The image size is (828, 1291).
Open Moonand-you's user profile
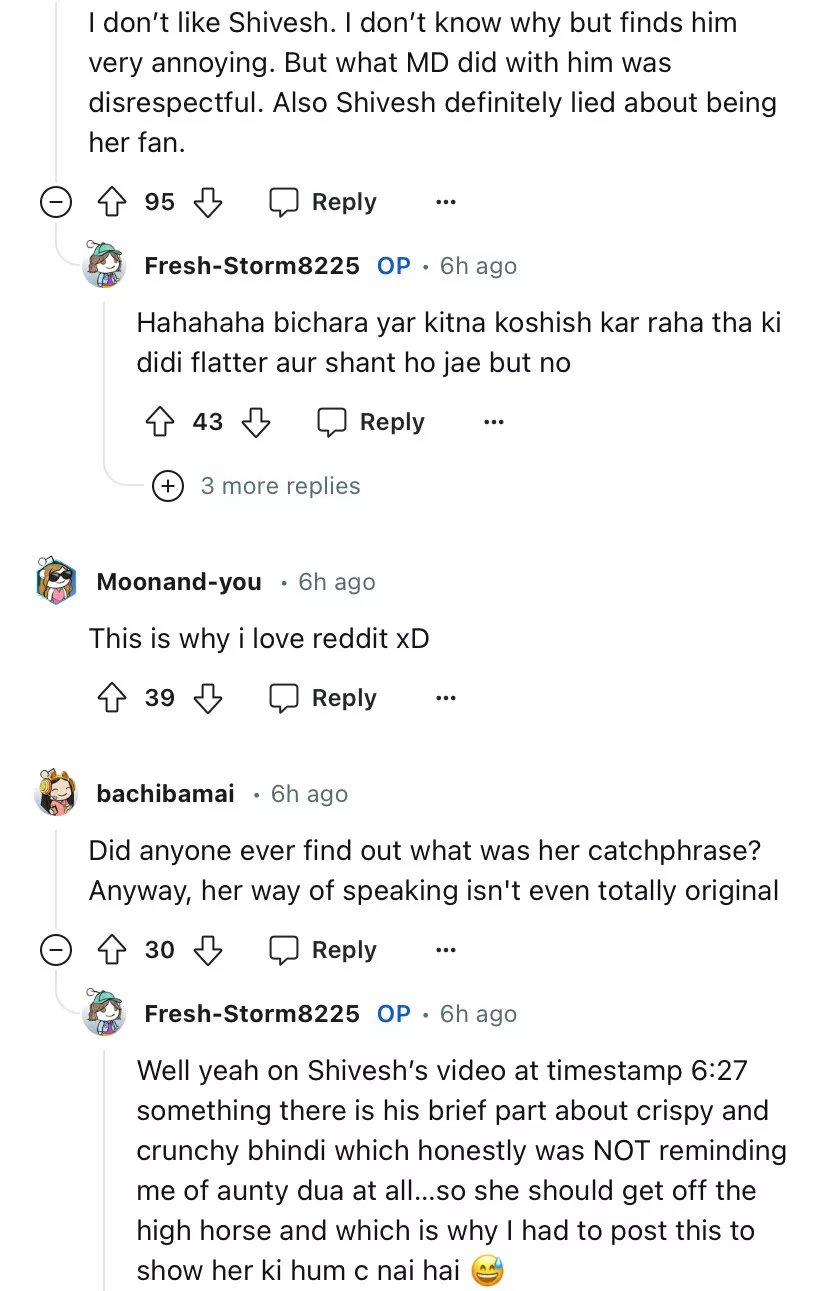click(179, 582)
